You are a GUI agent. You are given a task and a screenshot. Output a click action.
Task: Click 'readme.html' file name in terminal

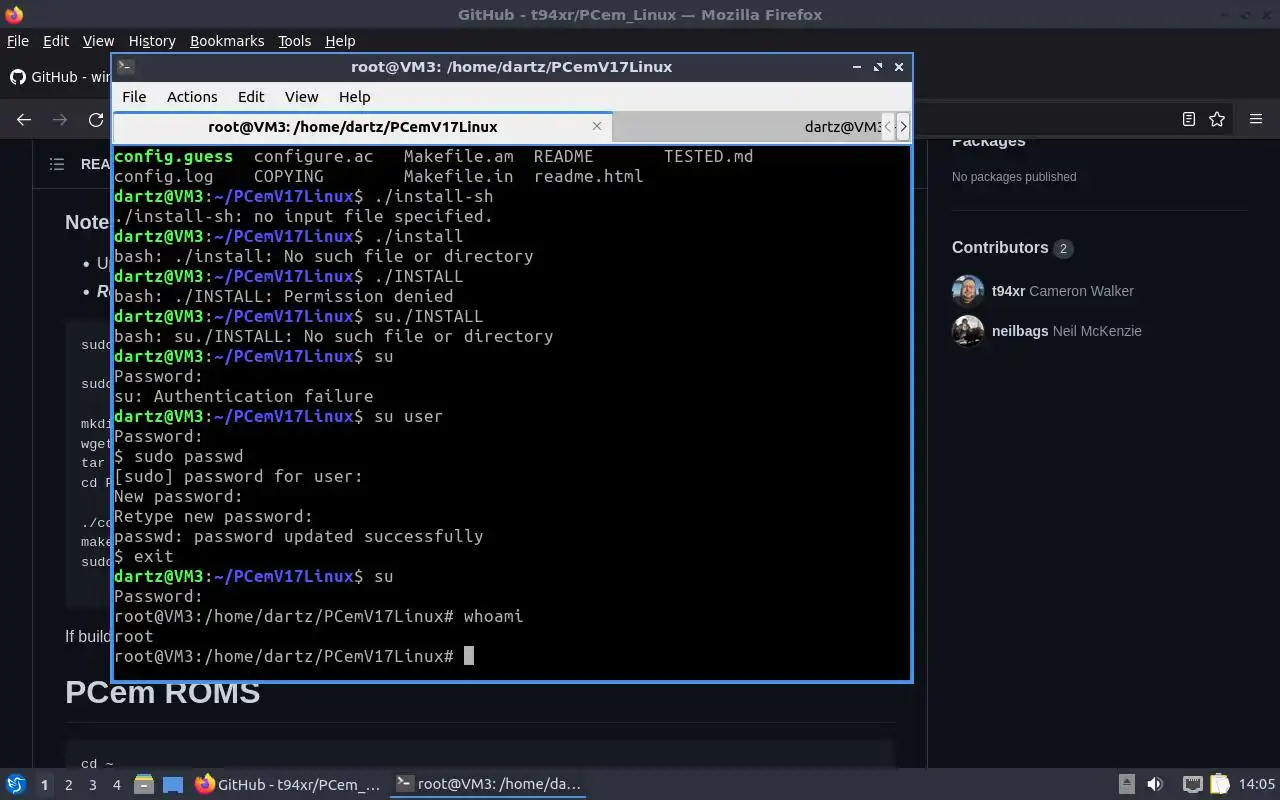click(588, 176)
